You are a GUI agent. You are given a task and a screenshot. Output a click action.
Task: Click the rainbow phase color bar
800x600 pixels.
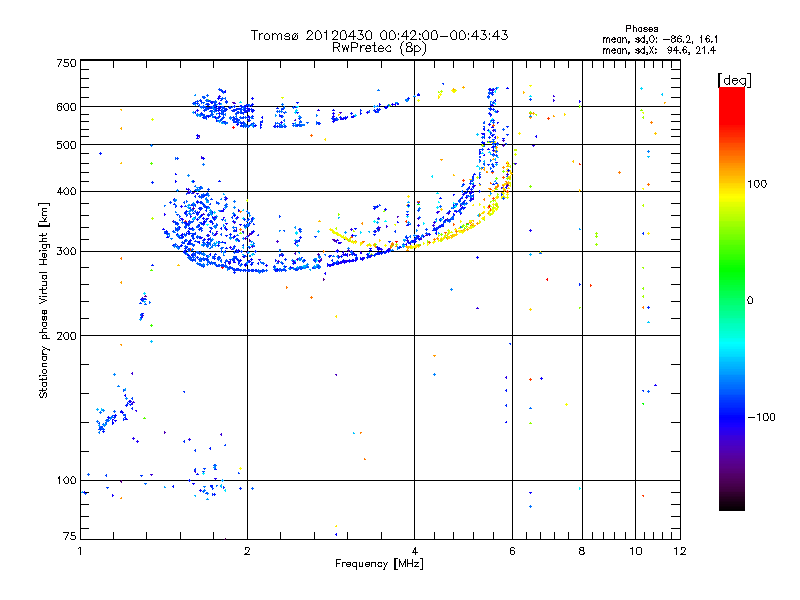(x=732, y=299)
